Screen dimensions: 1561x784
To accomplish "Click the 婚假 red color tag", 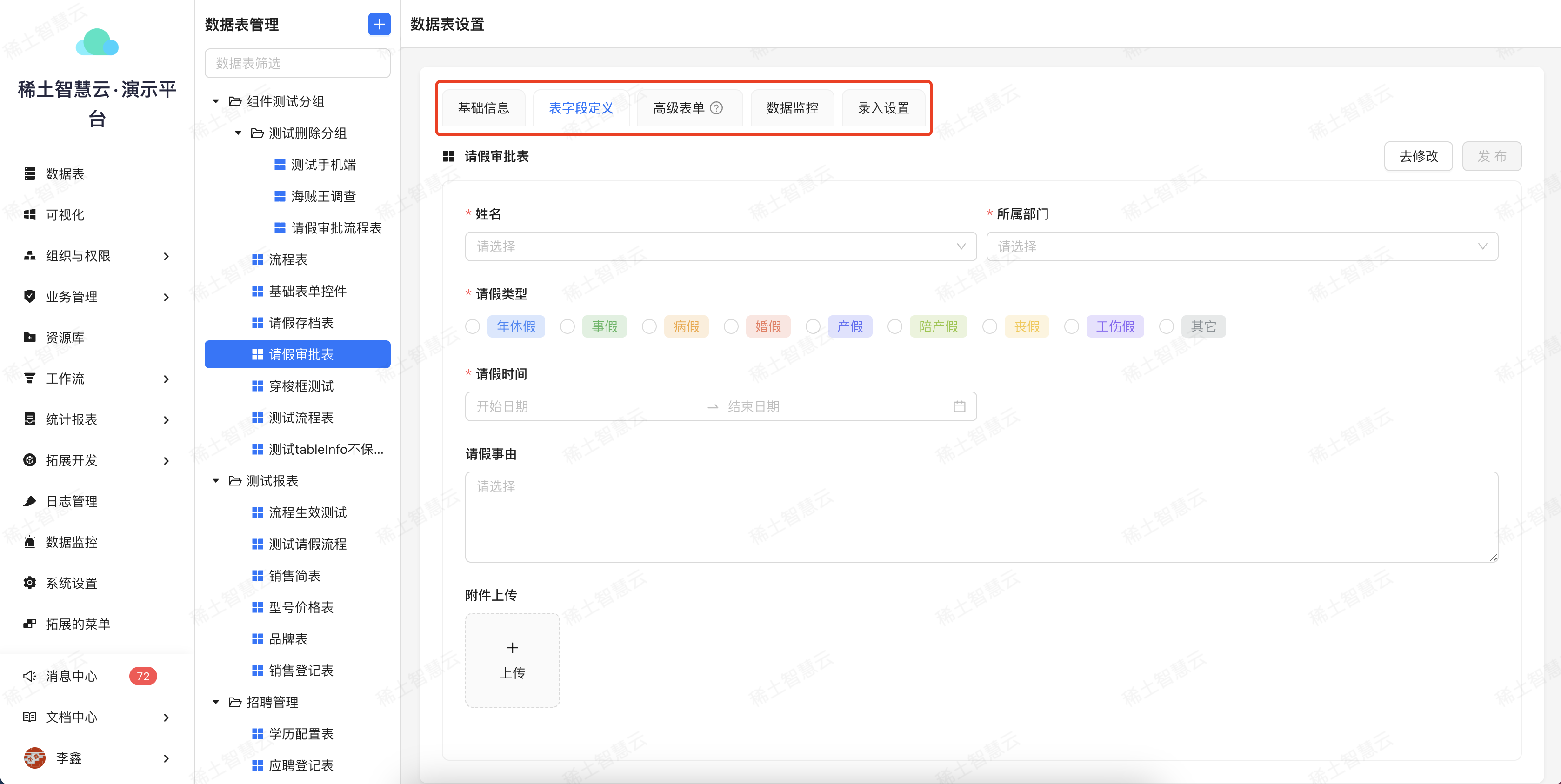I will coord(768,326).
